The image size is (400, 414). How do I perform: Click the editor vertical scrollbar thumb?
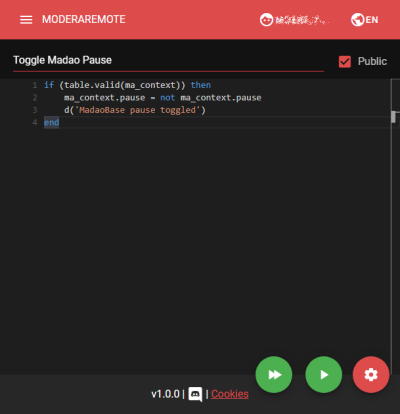pyautogui.click(x=393, y=117)
